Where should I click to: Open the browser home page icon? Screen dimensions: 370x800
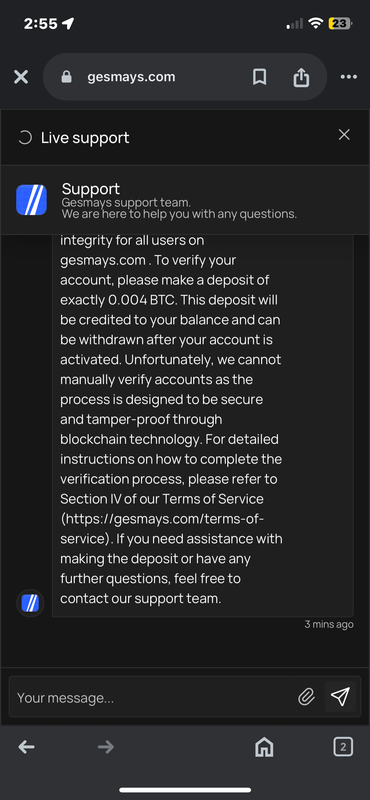[264, 748]
